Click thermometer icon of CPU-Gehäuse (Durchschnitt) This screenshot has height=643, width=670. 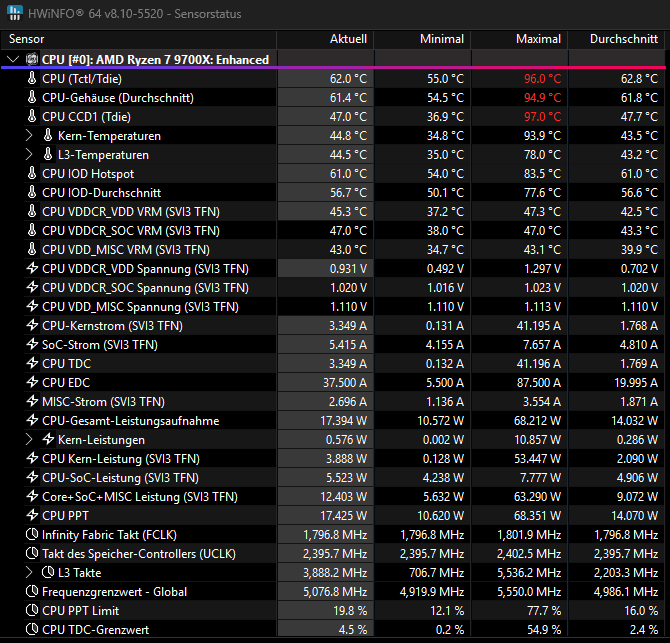(32, 97)
